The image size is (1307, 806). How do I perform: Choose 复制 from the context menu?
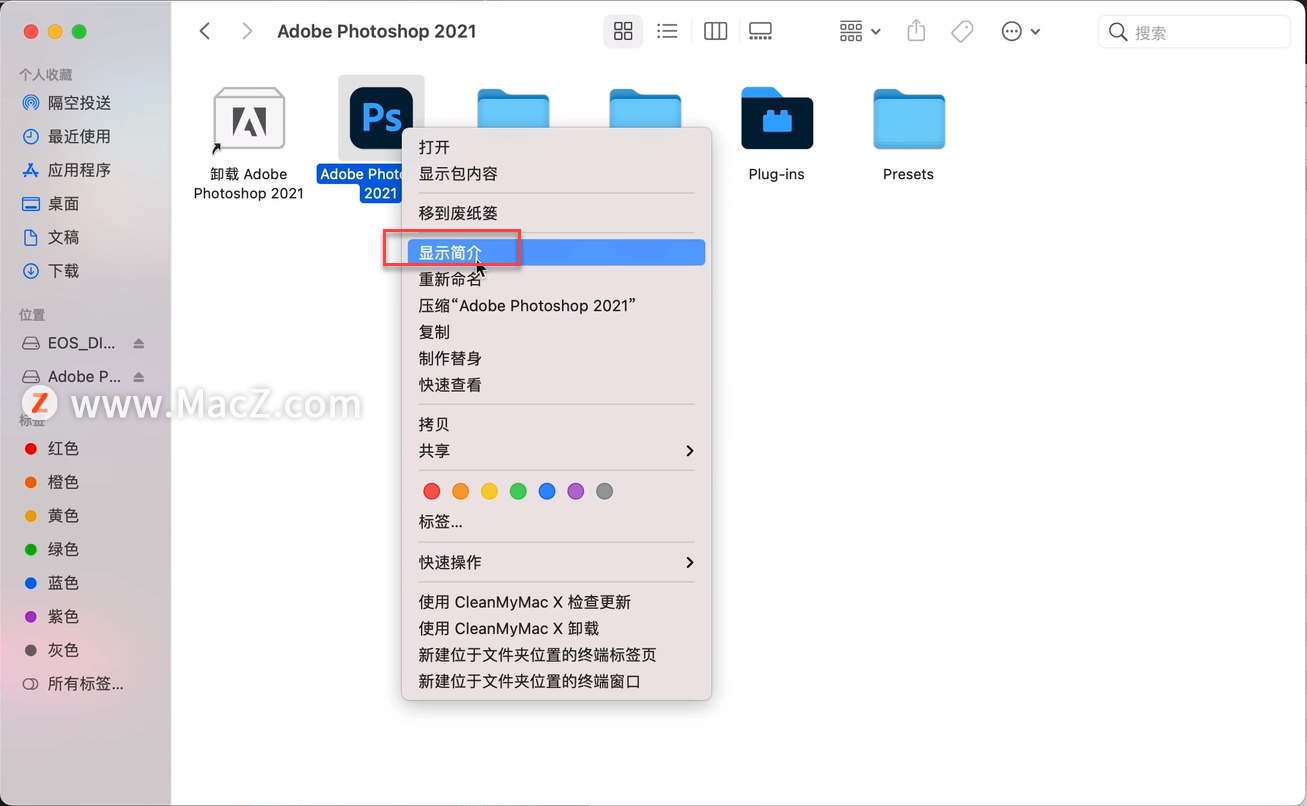pyautogui.click(x=556, y=332)
